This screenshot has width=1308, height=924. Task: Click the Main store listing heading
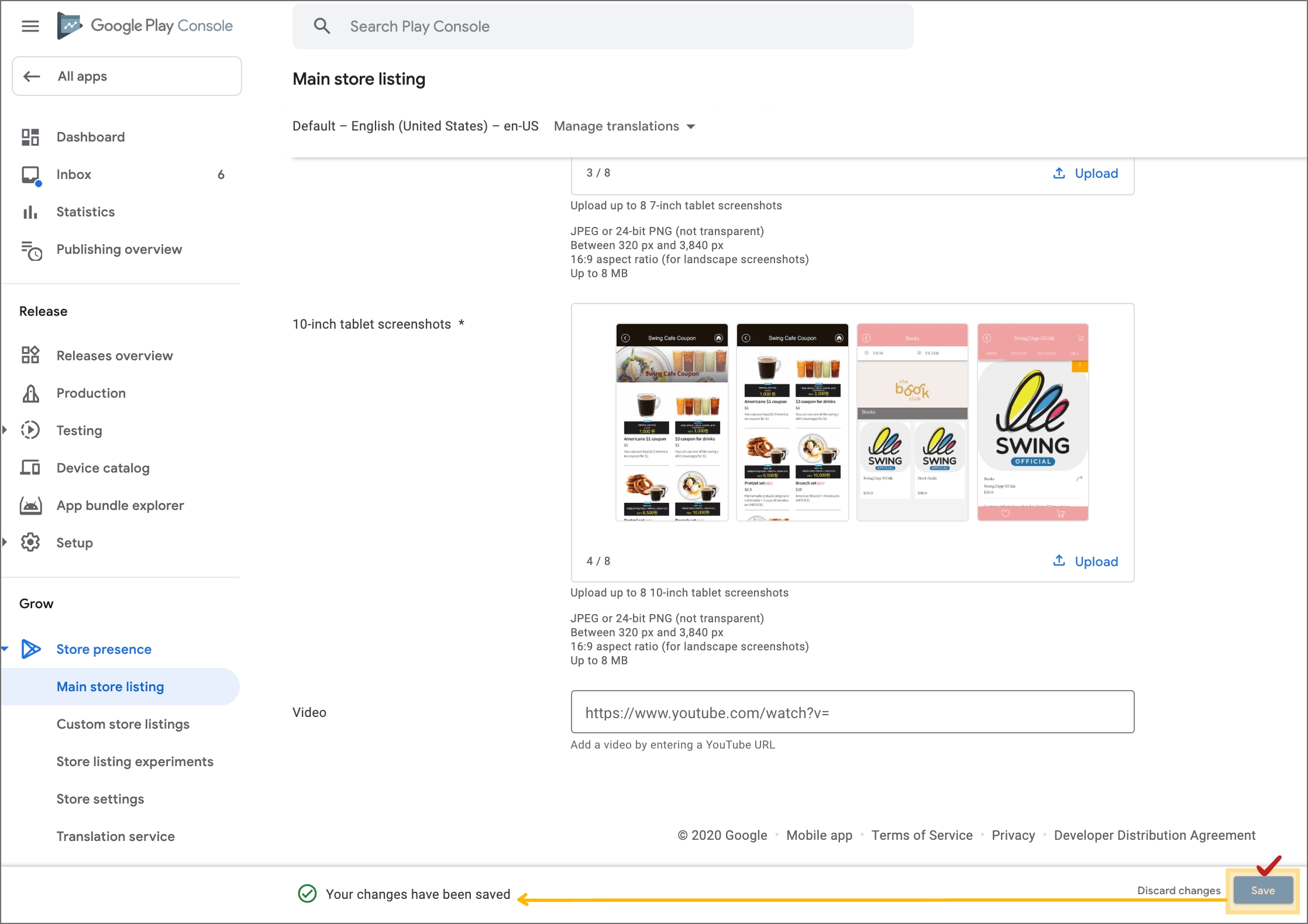tap(359, 79)
